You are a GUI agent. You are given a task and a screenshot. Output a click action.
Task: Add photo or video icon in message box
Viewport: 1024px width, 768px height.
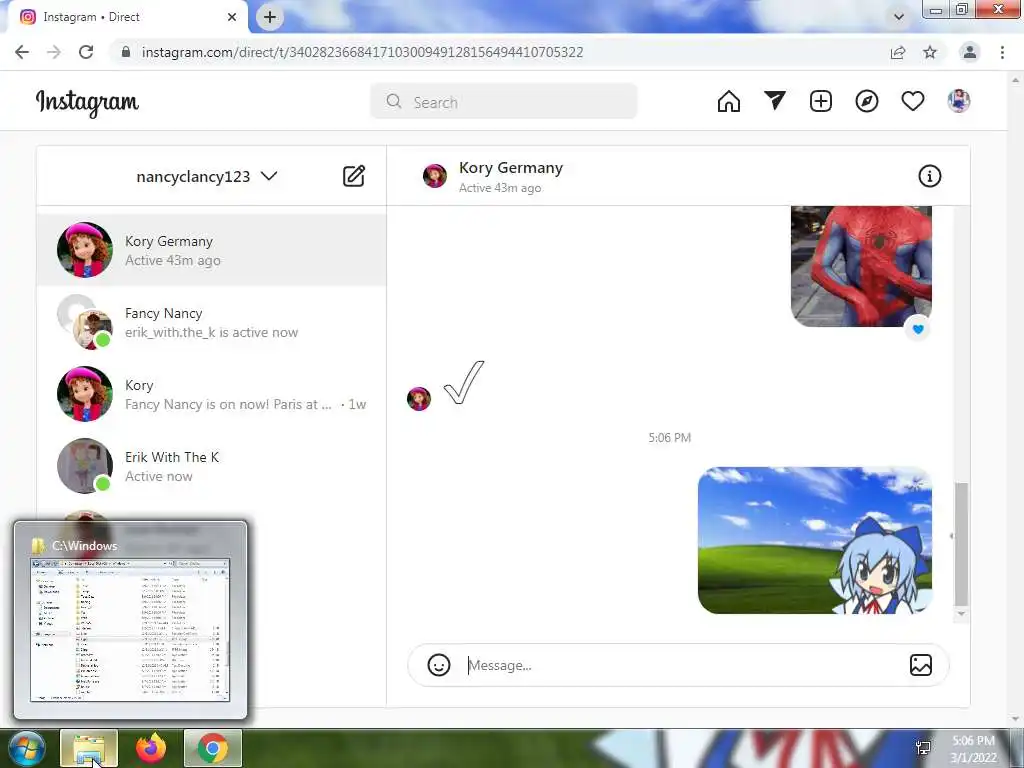tap(921, 665)
